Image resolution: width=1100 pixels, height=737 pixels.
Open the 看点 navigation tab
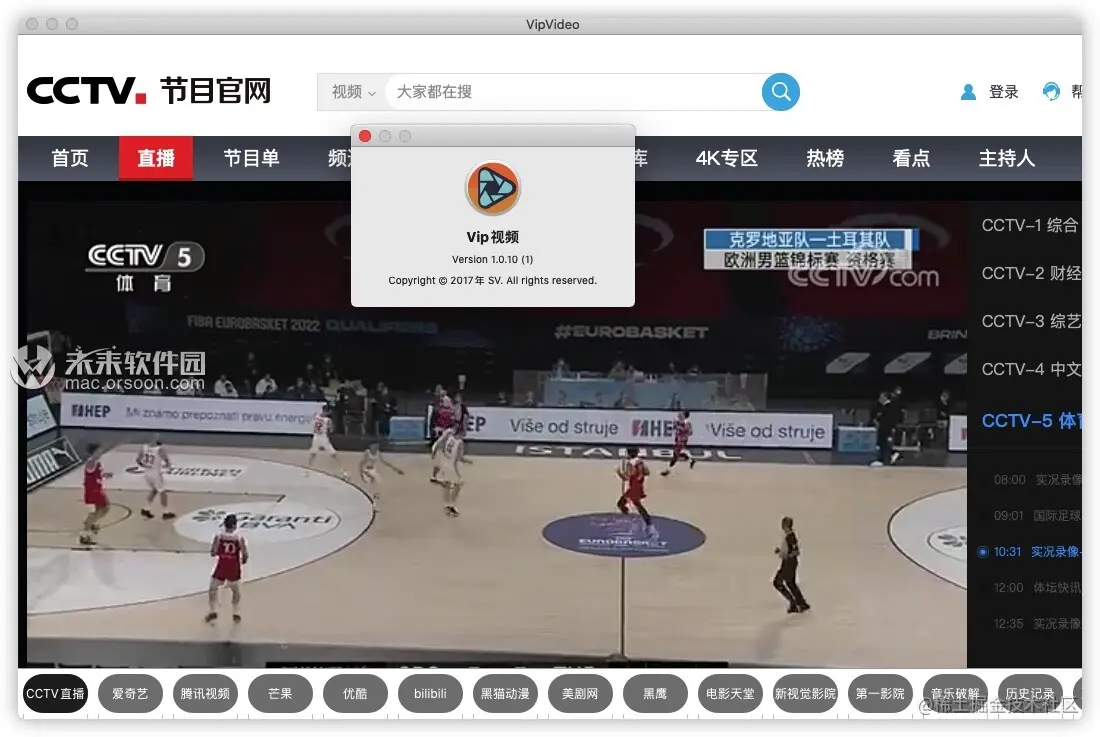coord(911,158)
